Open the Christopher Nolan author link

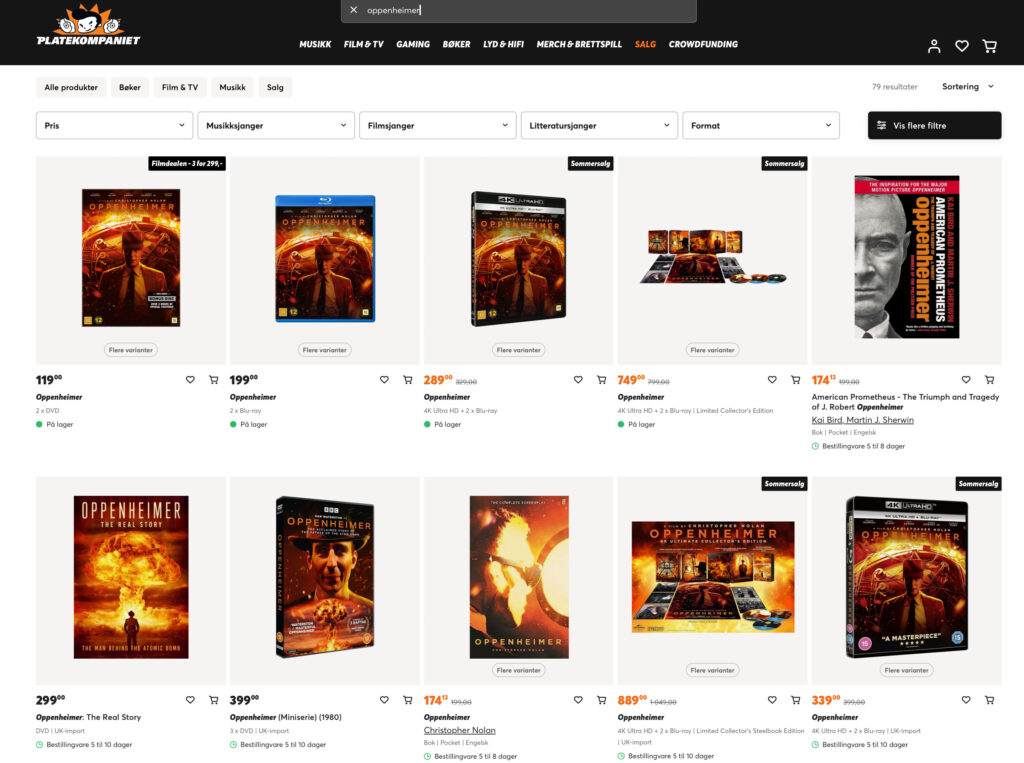click(x=459, y=730)
